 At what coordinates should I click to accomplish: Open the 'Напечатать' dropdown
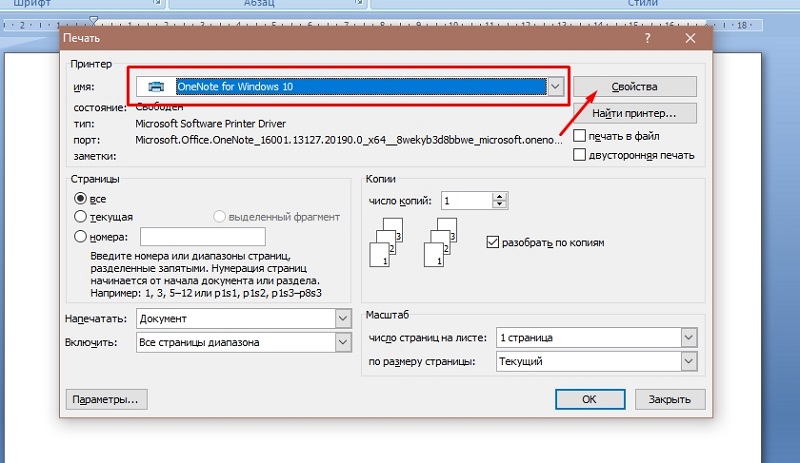coord(342,319)
